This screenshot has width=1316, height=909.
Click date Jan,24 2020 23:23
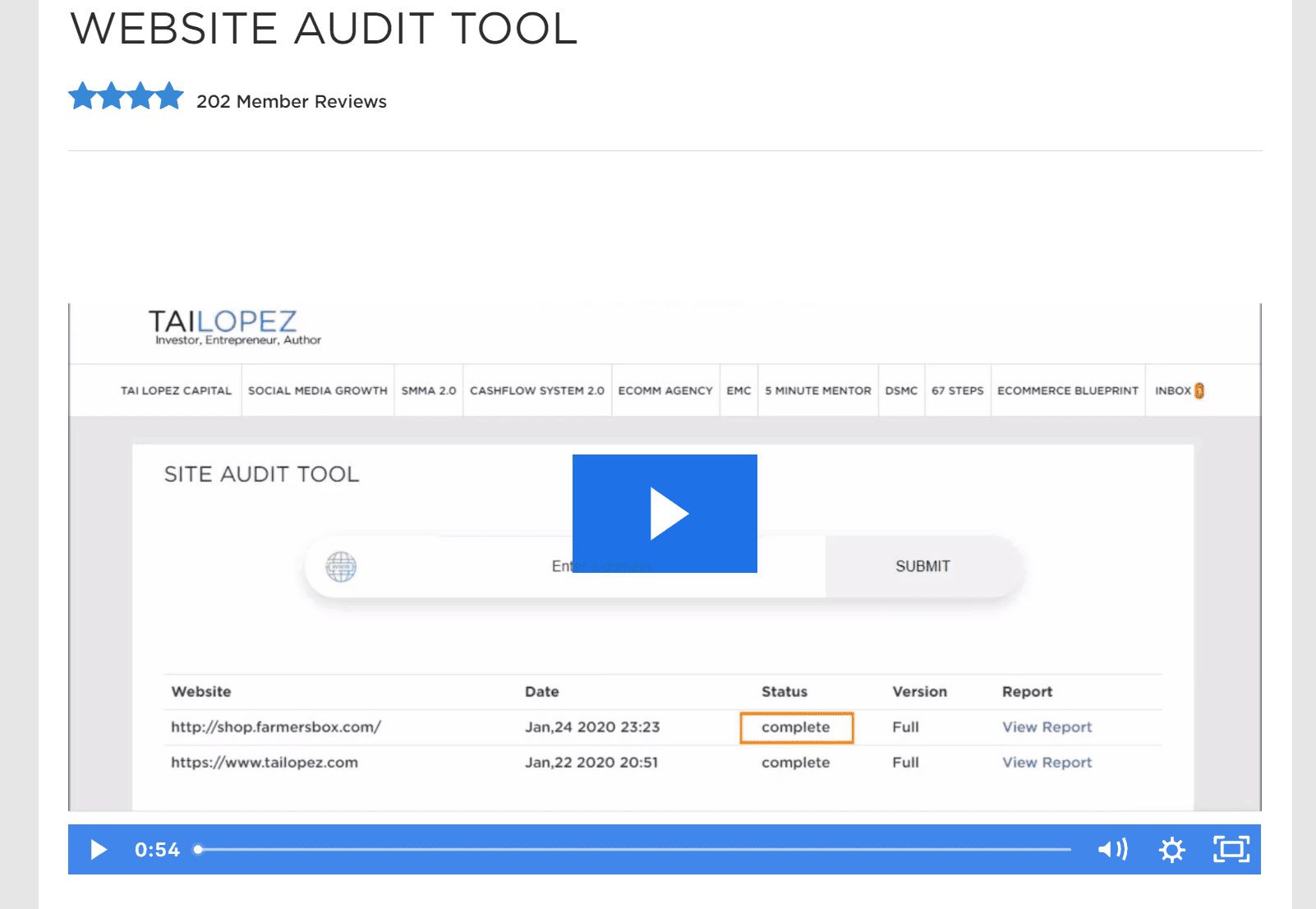click(x=592, y=727)
